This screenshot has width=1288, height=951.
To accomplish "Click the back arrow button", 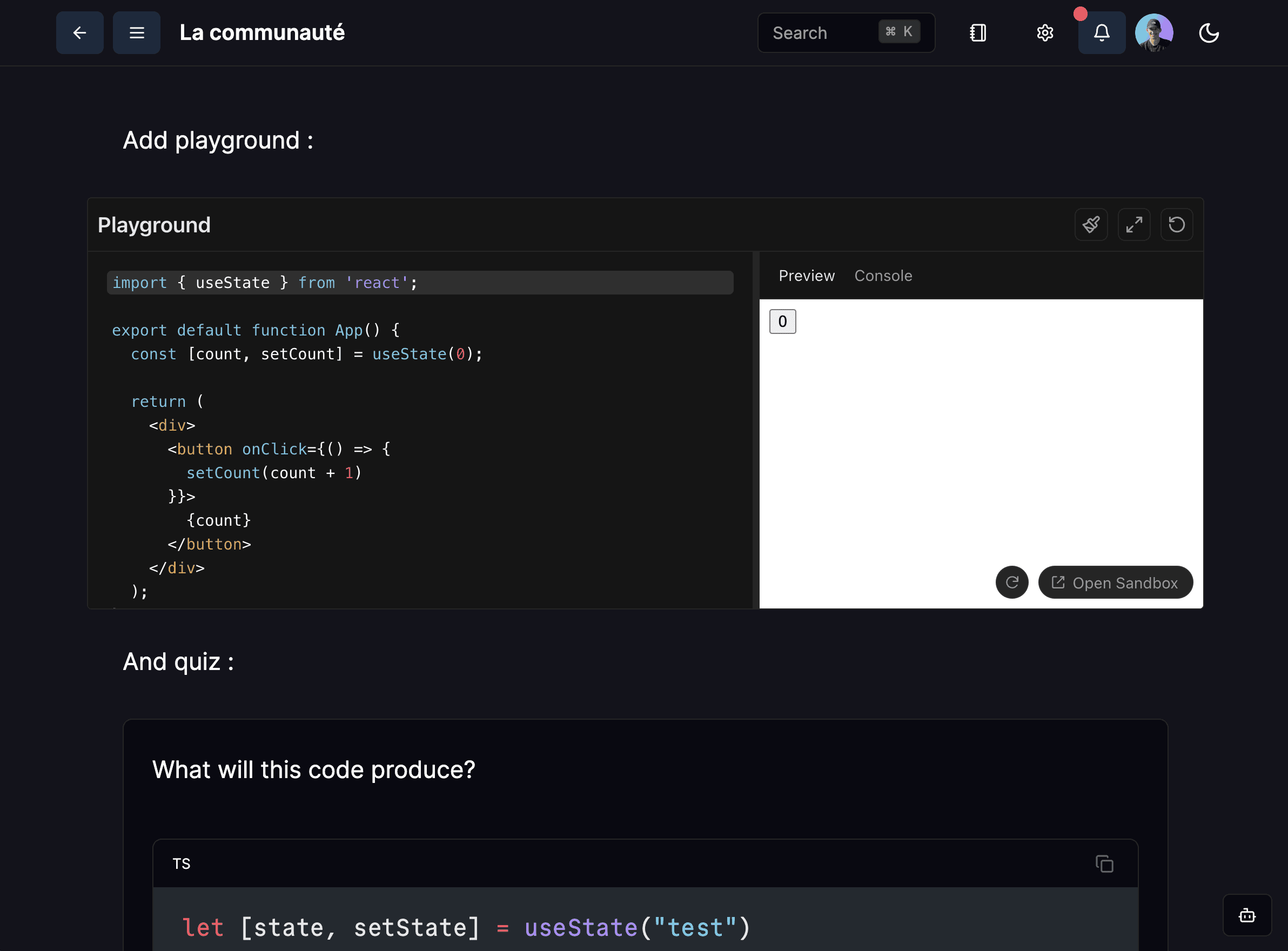I will [x=79, y=33].
